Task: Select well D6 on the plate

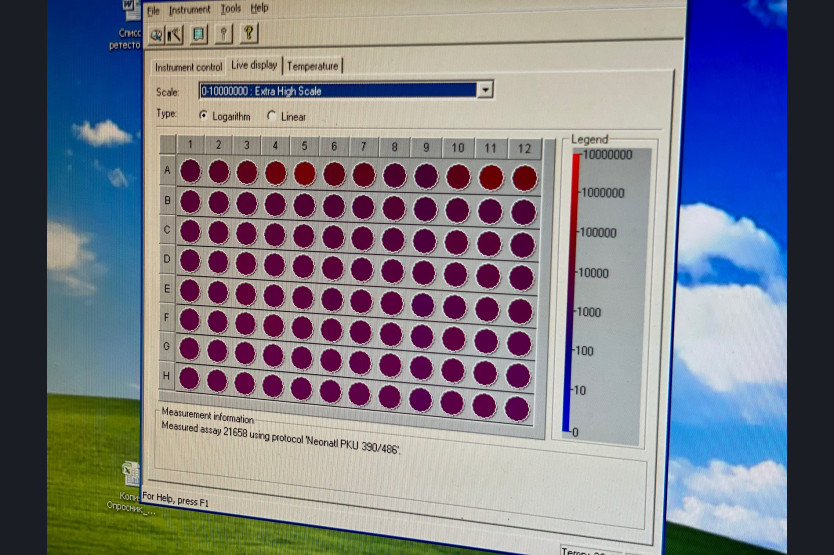Action: [332, 268]
